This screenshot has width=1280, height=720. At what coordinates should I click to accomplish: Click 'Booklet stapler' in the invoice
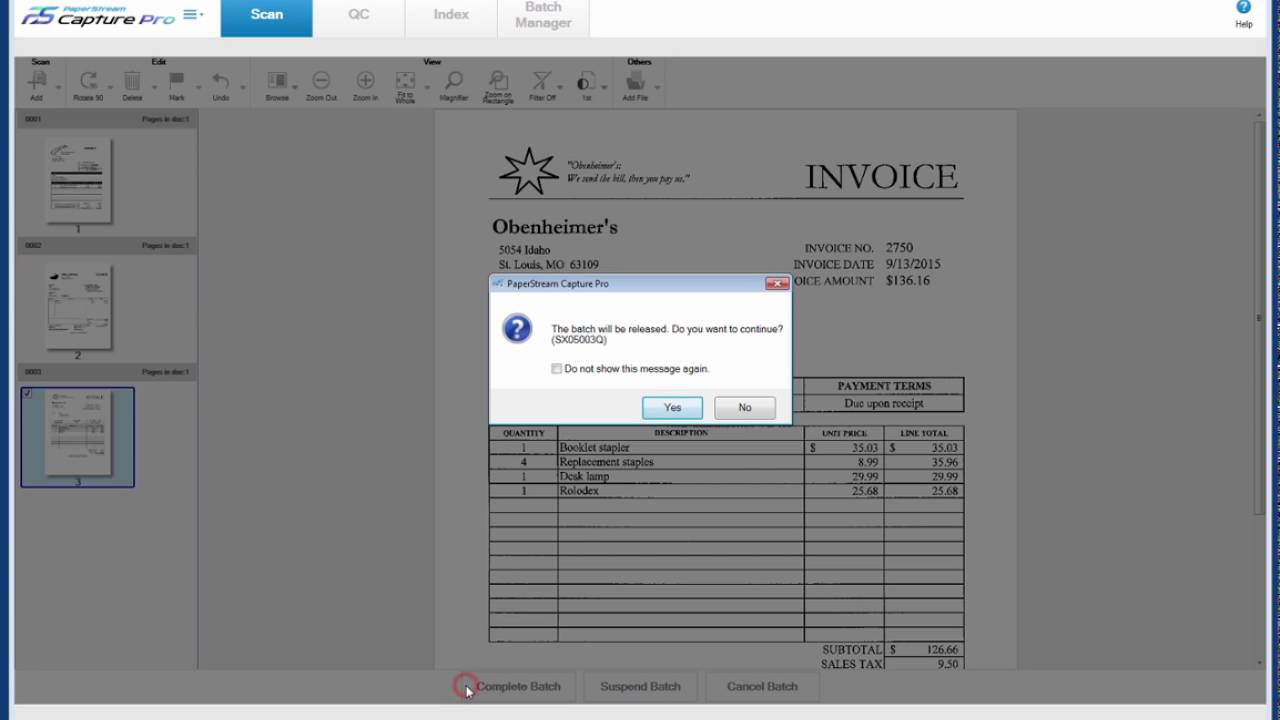coord(594,448)
